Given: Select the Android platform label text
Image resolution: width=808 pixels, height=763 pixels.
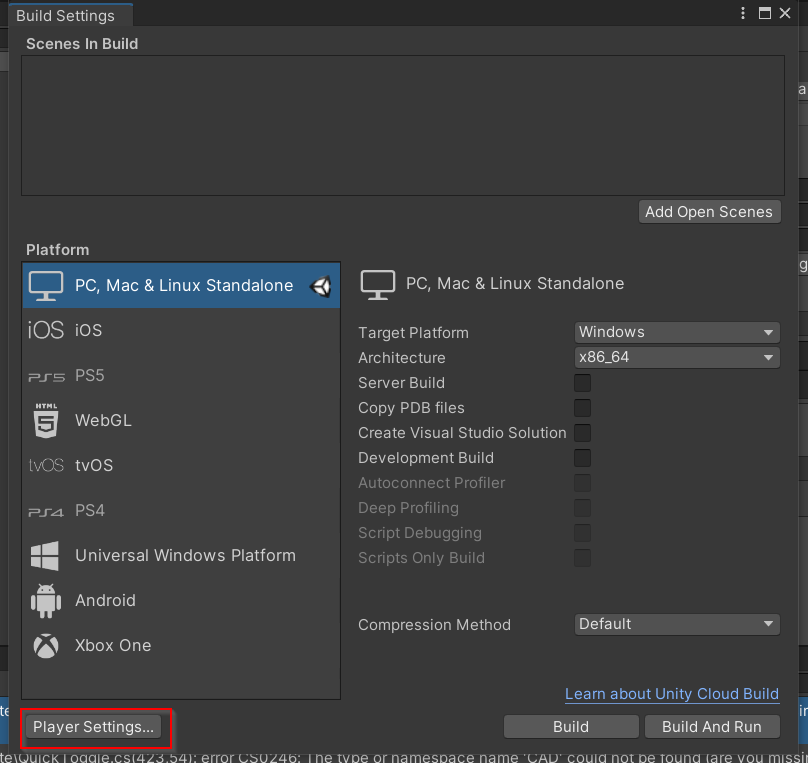Looking at the screenshot, I should coord(105,601).
